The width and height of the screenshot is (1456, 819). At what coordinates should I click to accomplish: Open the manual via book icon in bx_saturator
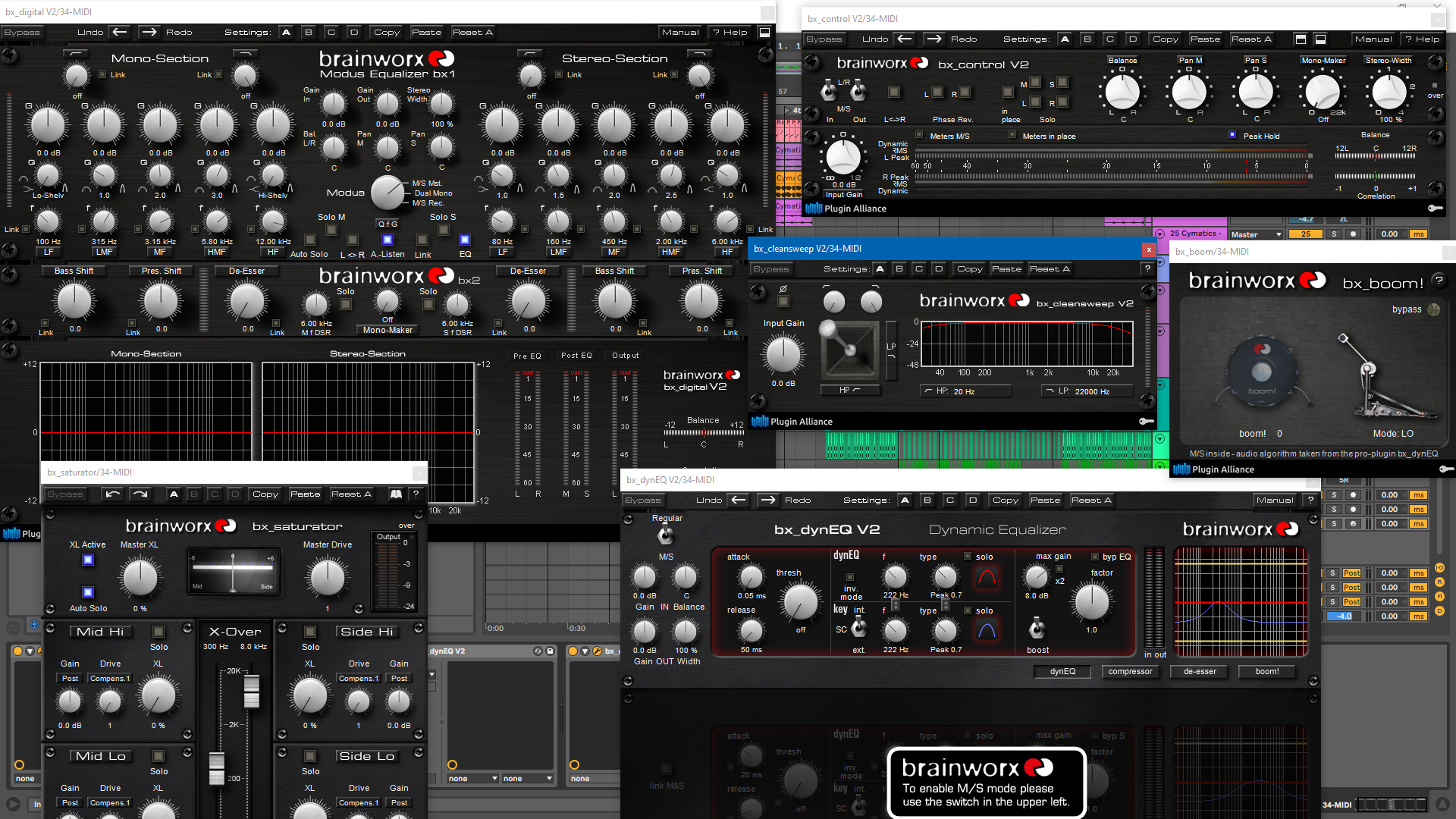click(x=396, y=494)
